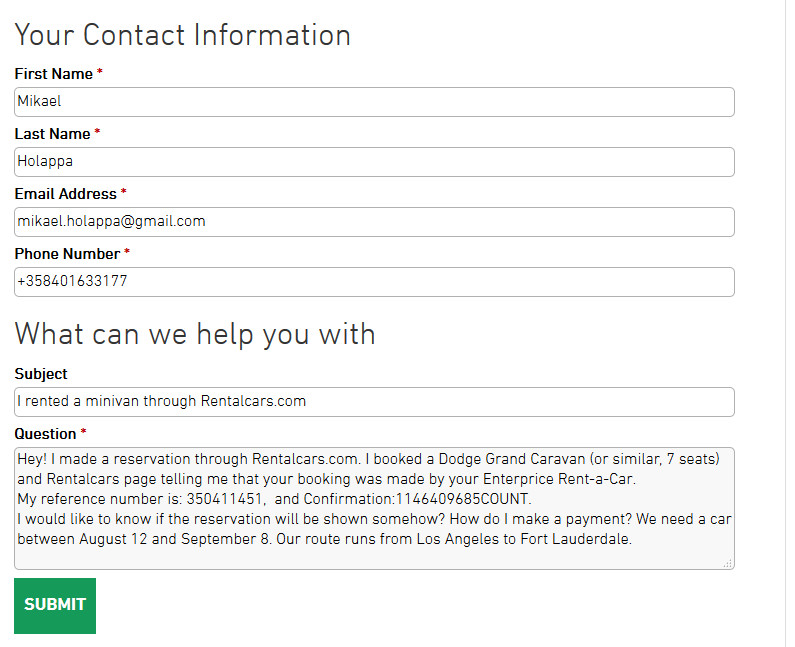Click the Phone Number label
This screenshot has width=795, height=647.
67,254
